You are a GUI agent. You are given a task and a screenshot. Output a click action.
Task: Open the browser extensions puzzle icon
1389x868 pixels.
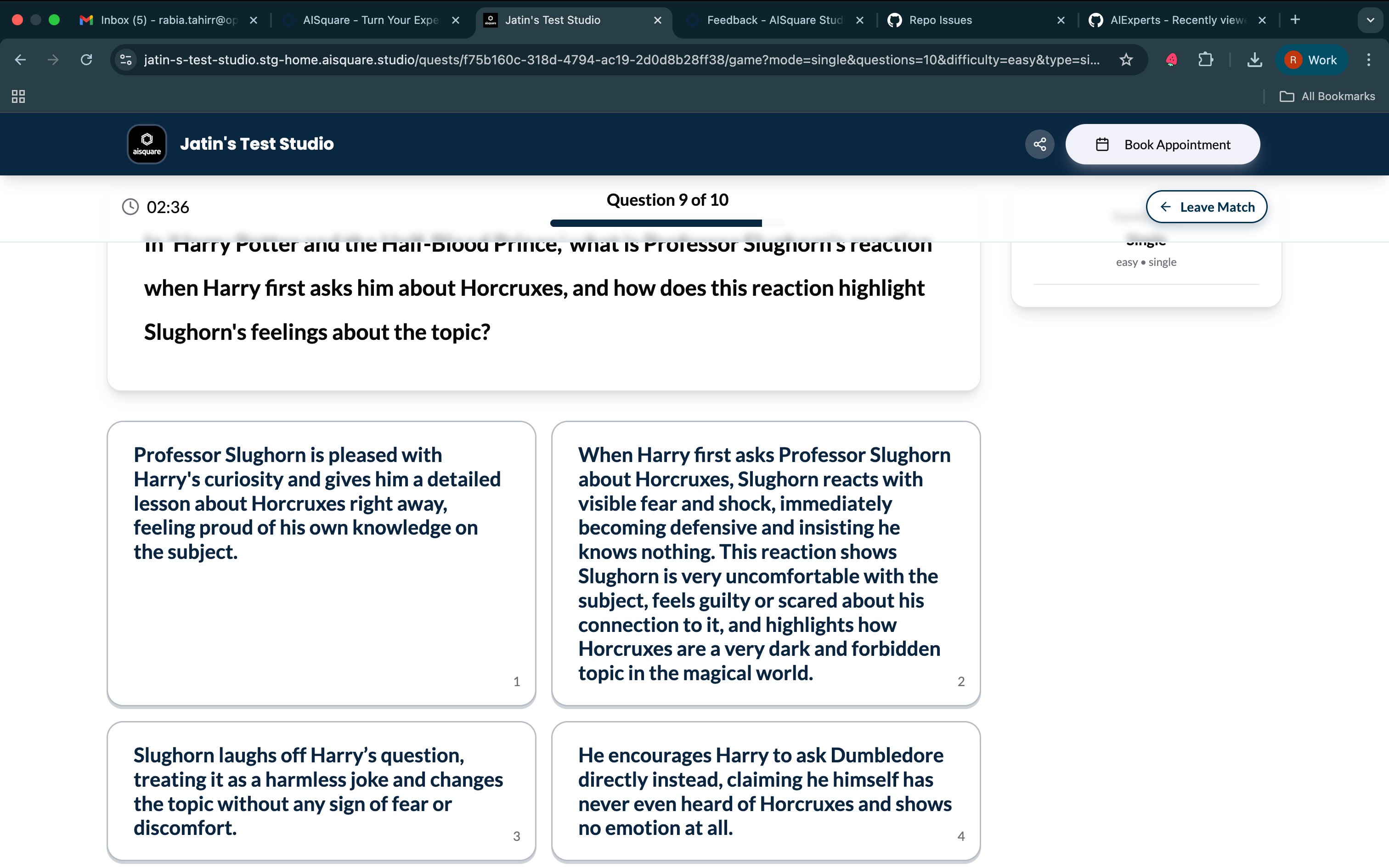(x=1206, y=60)
